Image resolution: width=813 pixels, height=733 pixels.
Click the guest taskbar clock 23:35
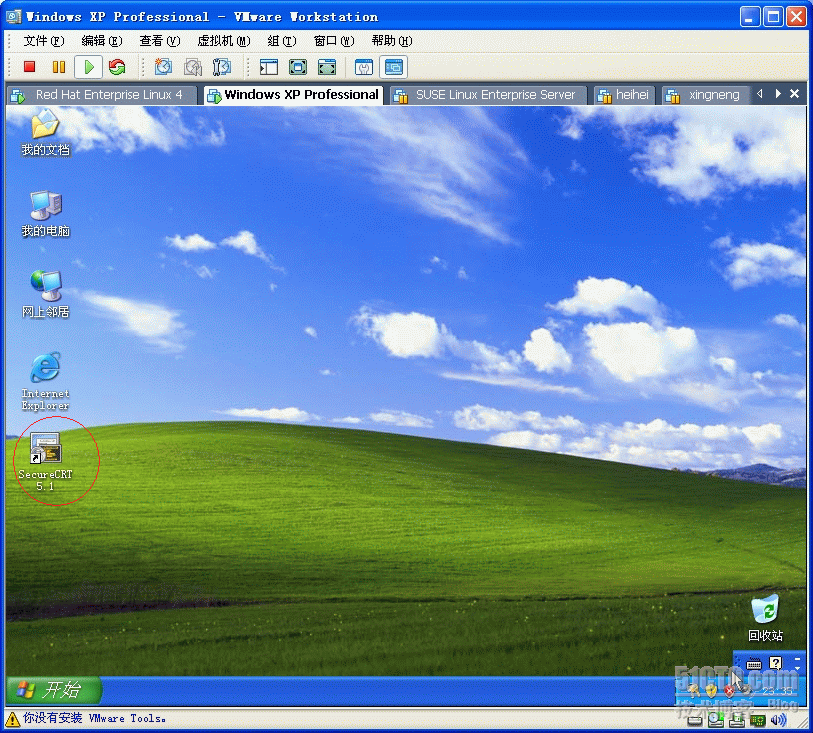[x=778, y=691]
